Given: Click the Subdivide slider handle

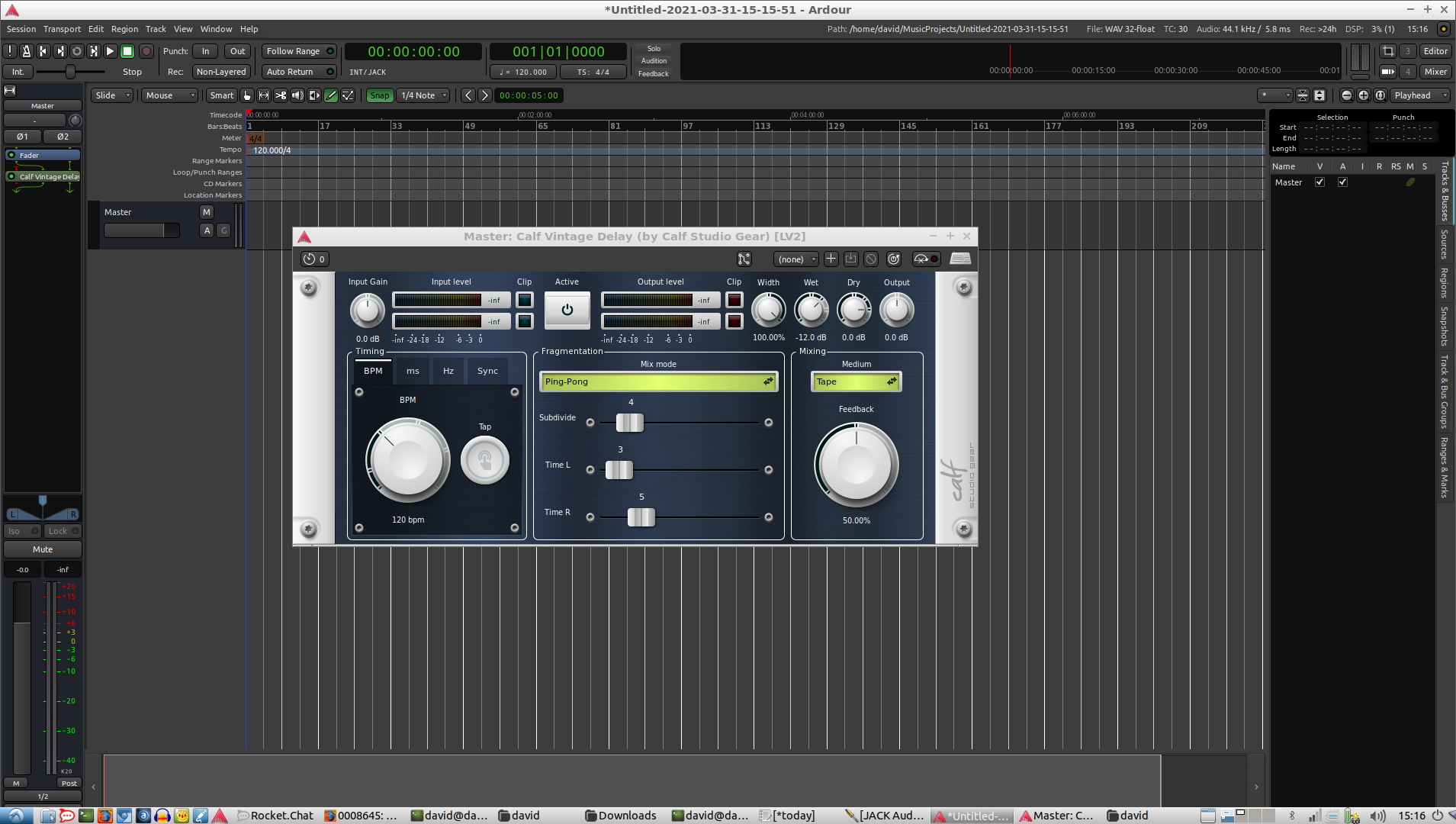Looking at the screenshot, I should 630,423.
